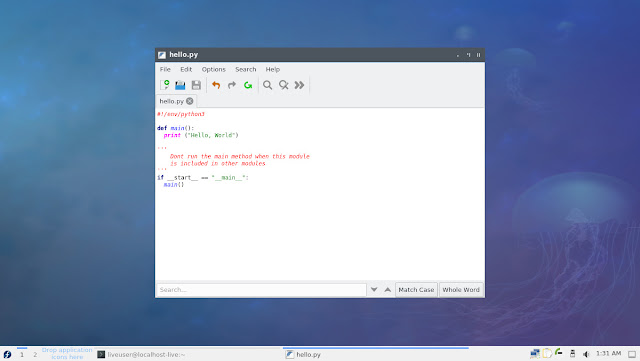Click the print "Hello, World" line
The width and height of the screenshot is (640, 361).
tap(201, 135)
